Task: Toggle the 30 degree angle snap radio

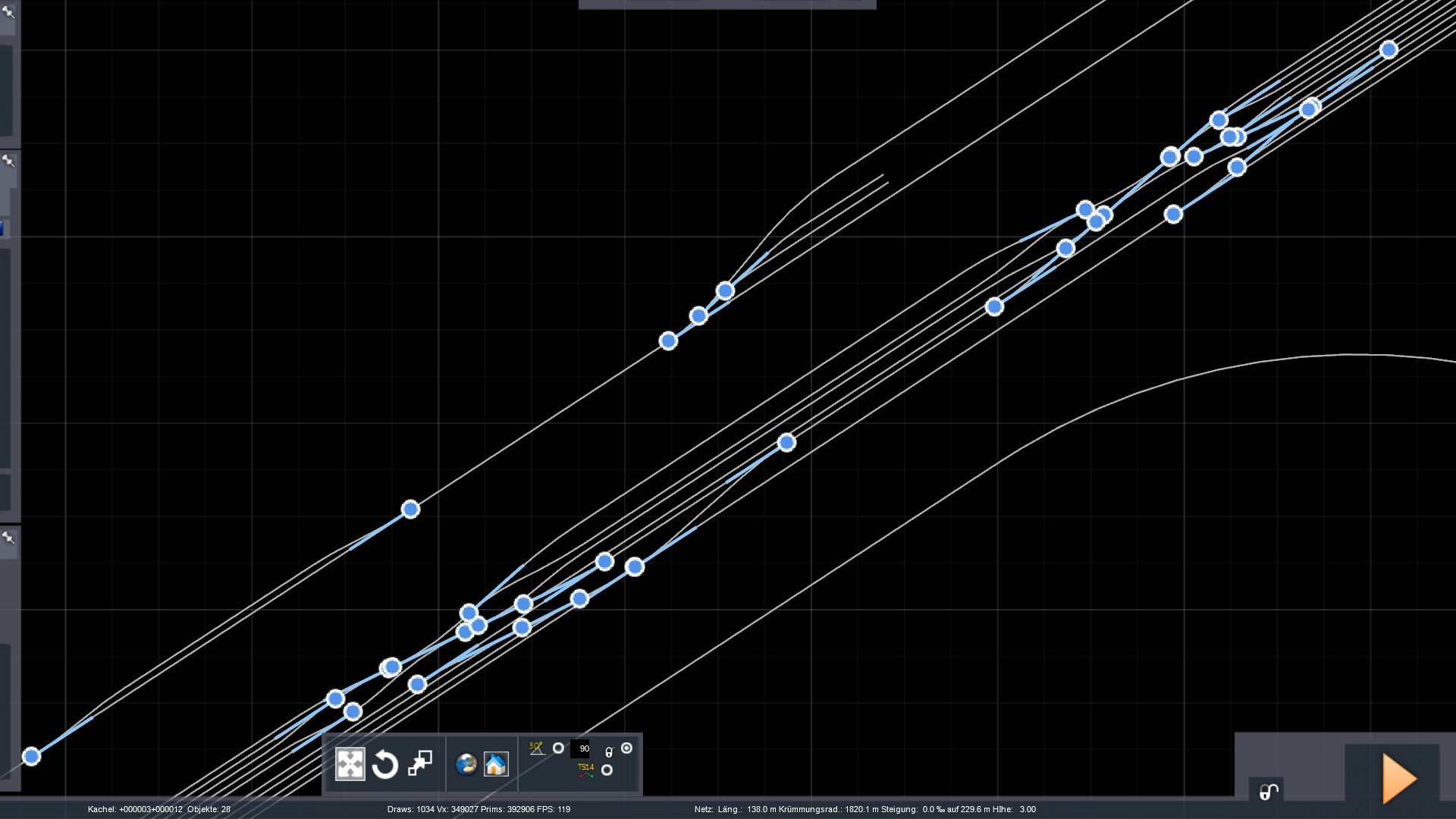Action: (558, 748)
